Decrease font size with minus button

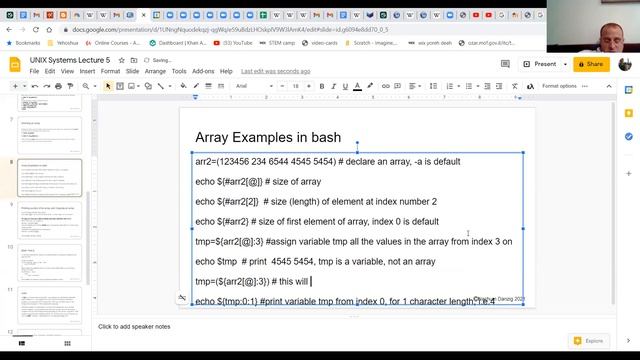tap(282, 86)
